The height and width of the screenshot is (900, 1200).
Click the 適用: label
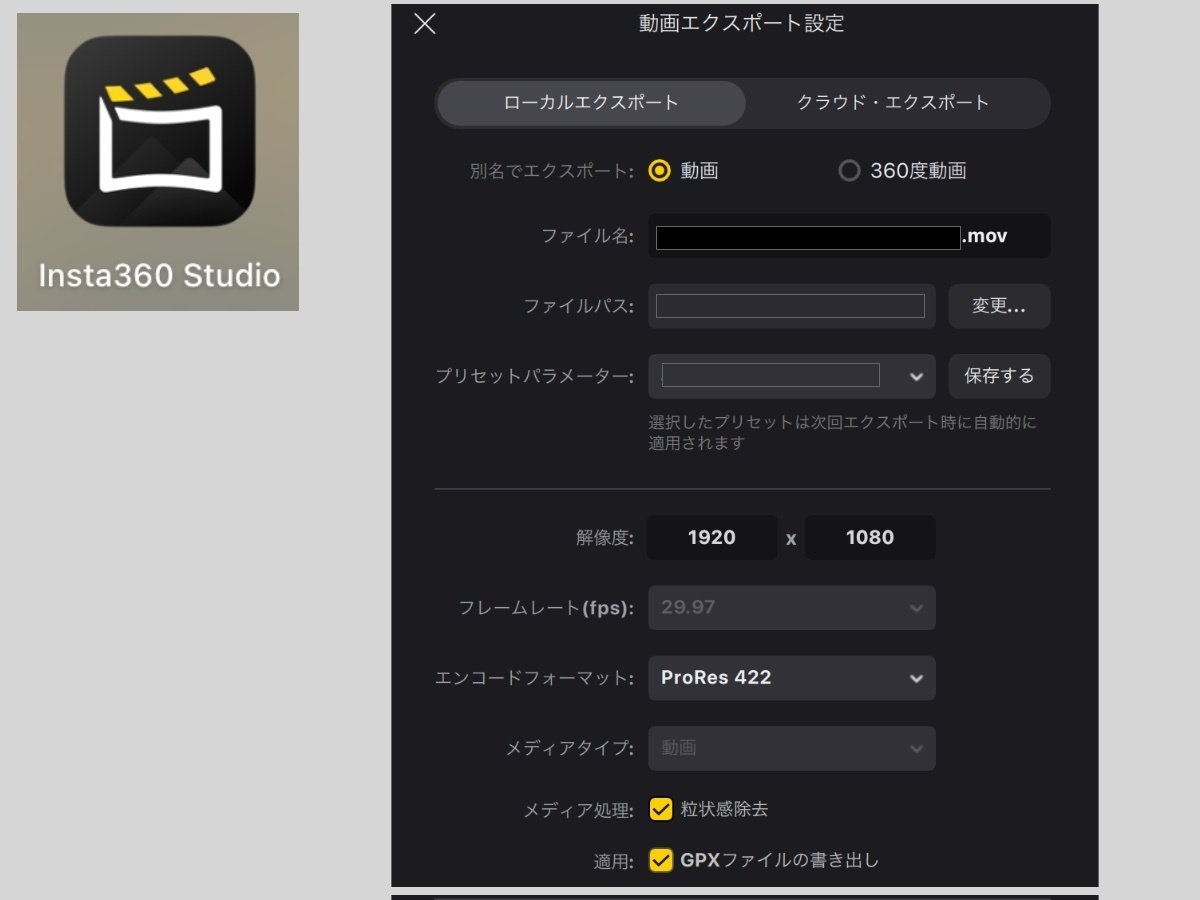613,861
